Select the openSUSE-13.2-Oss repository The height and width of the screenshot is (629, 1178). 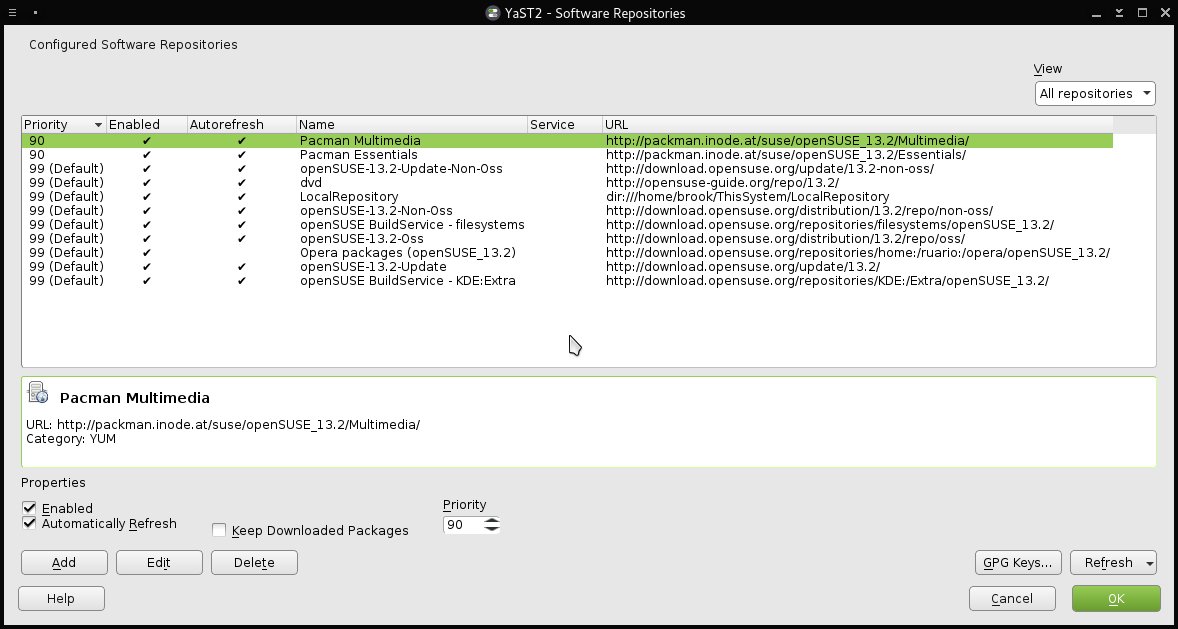[567, 239]
